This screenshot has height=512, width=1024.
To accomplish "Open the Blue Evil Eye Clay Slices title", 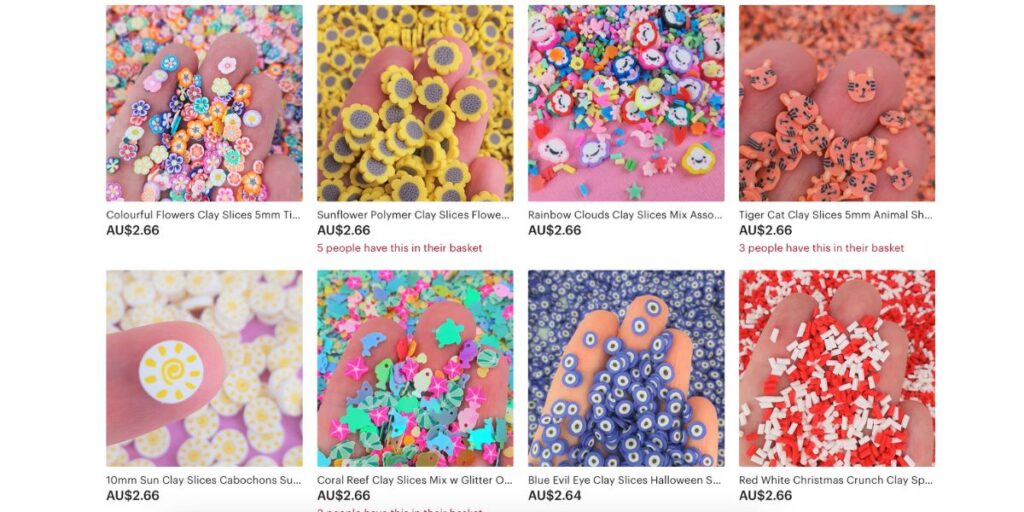I will 625,480.
